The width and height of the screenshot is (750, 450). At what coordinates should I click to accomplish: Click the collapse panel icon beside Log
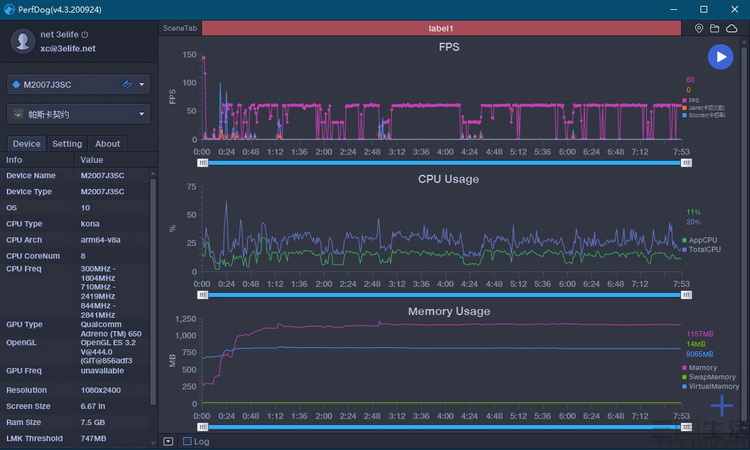pyautogui.click(x=168, y=441)
